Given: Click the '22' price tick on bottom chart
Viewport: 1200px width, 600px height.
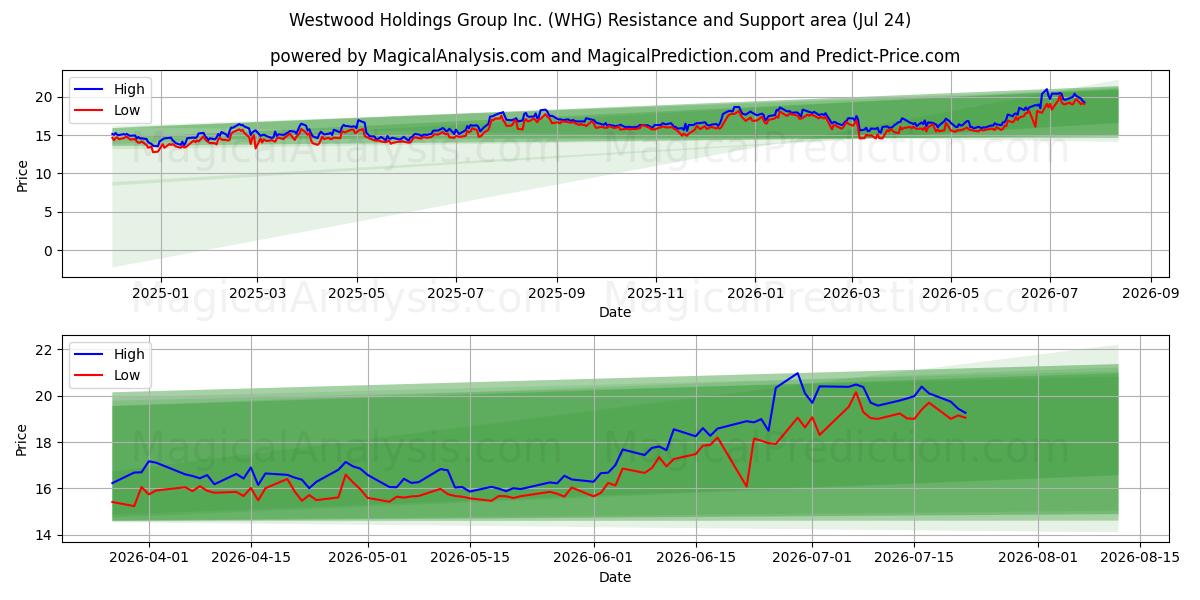Looking at the screenshot, I should click(x=42, y=350).
